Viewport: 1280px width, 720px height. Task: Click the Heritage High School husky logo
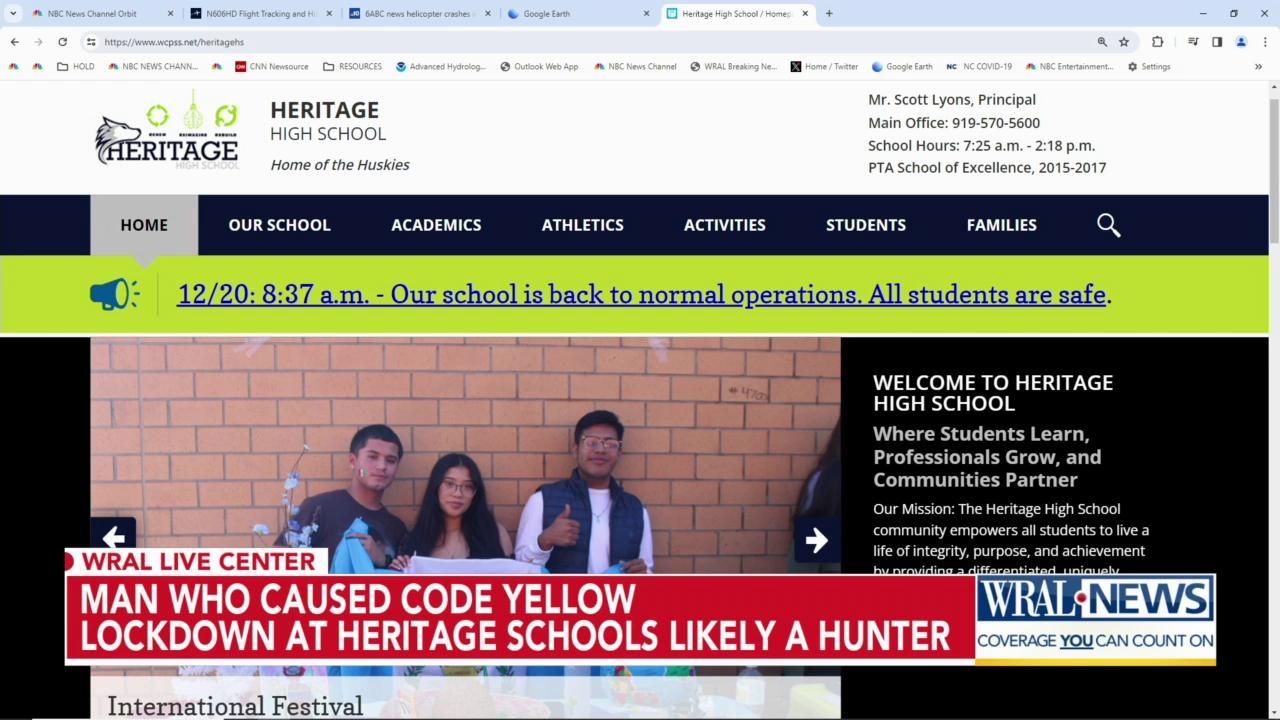tap(167, 132)
